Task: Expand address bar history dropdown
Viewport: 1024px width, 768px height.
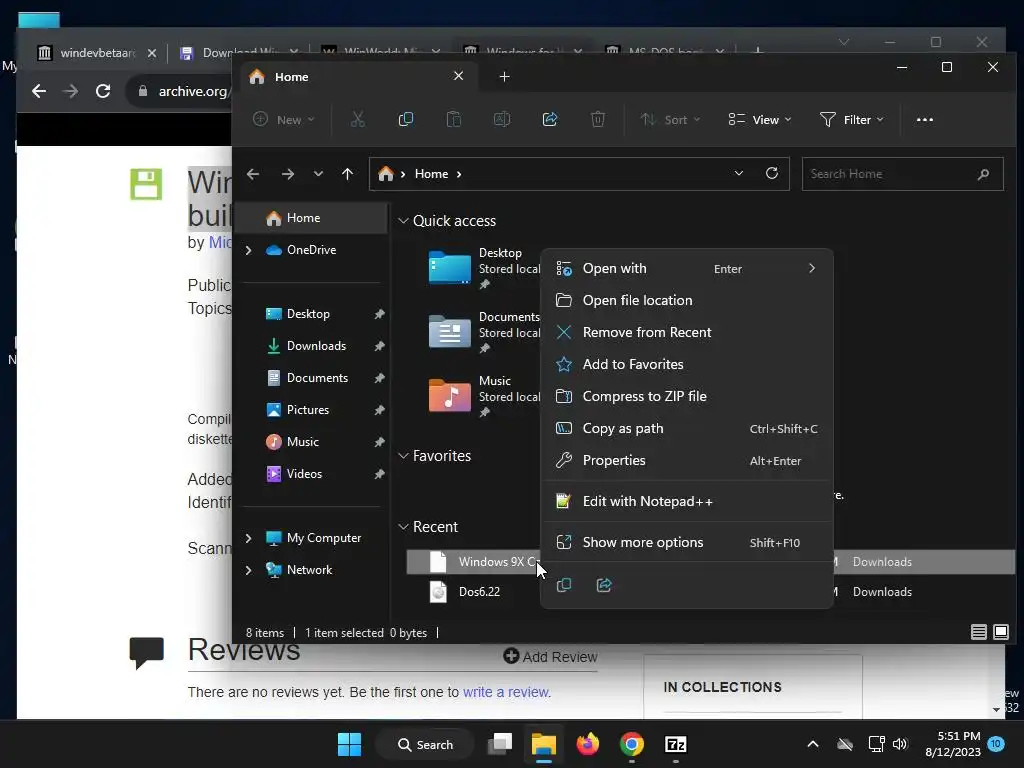Action: pos(739,173)
